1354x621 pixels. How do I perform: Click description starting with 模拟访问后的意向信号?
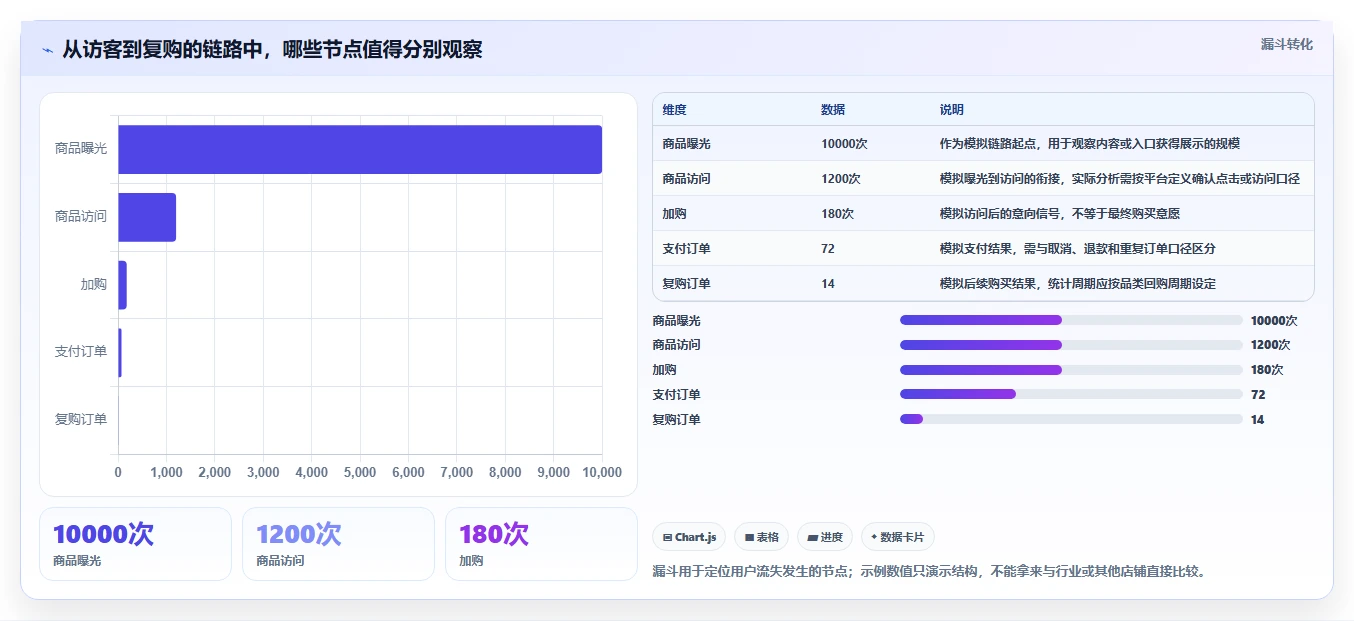point(1061,214)
